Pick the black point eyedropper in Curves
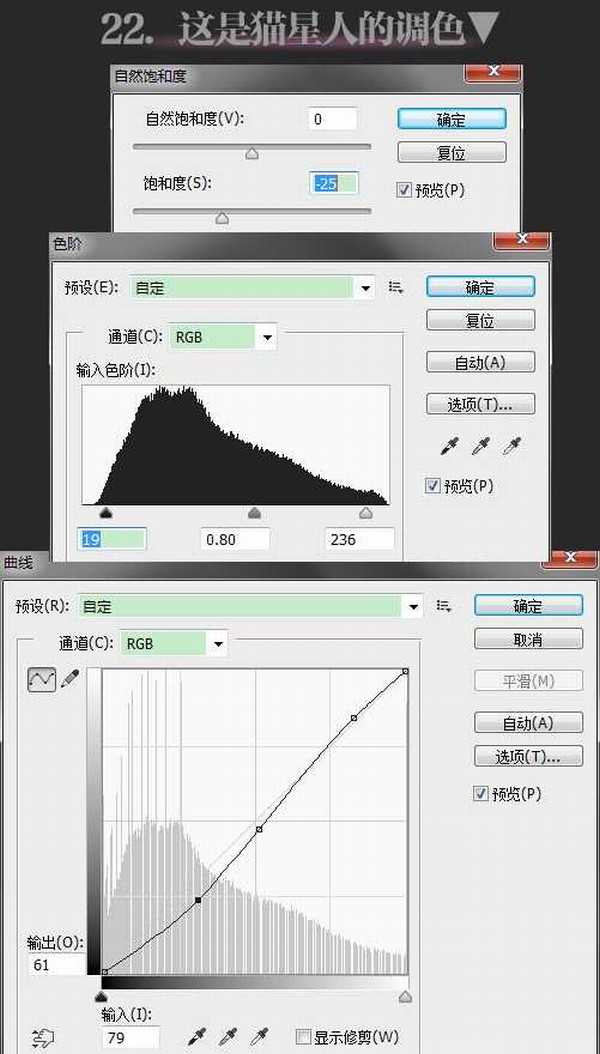The width and height of the screenshot is (600, 1054). pyautogui.click(x=195, y=1036)
